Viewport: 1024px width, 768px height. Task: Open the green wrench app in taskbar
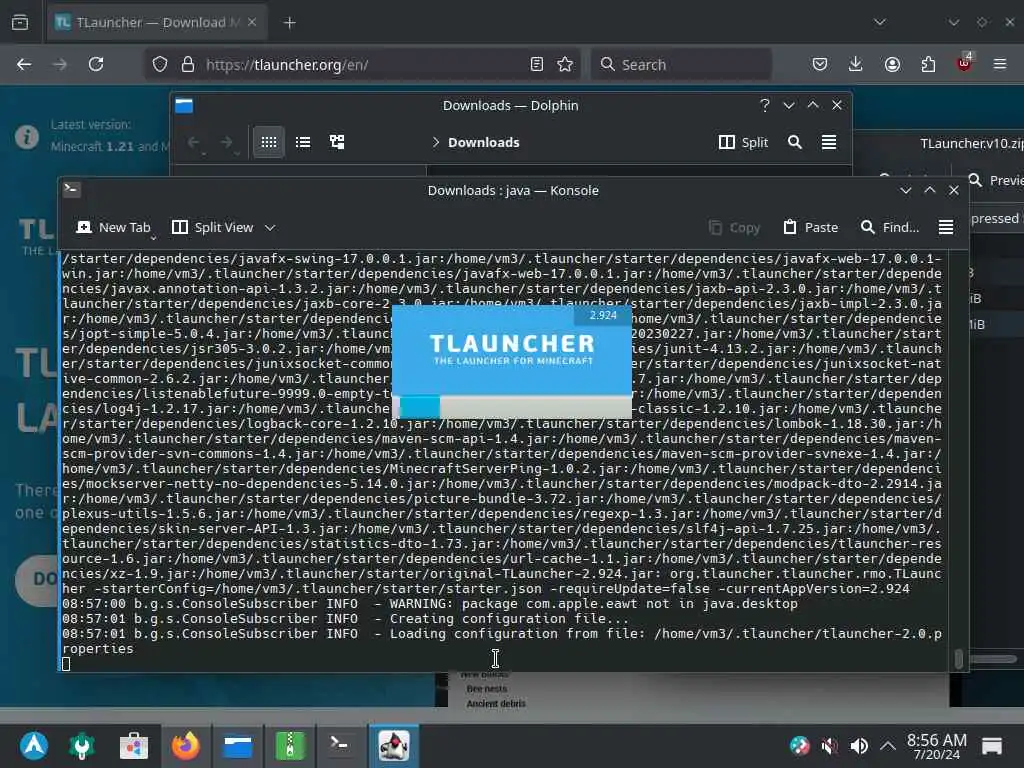pos(82,745)
